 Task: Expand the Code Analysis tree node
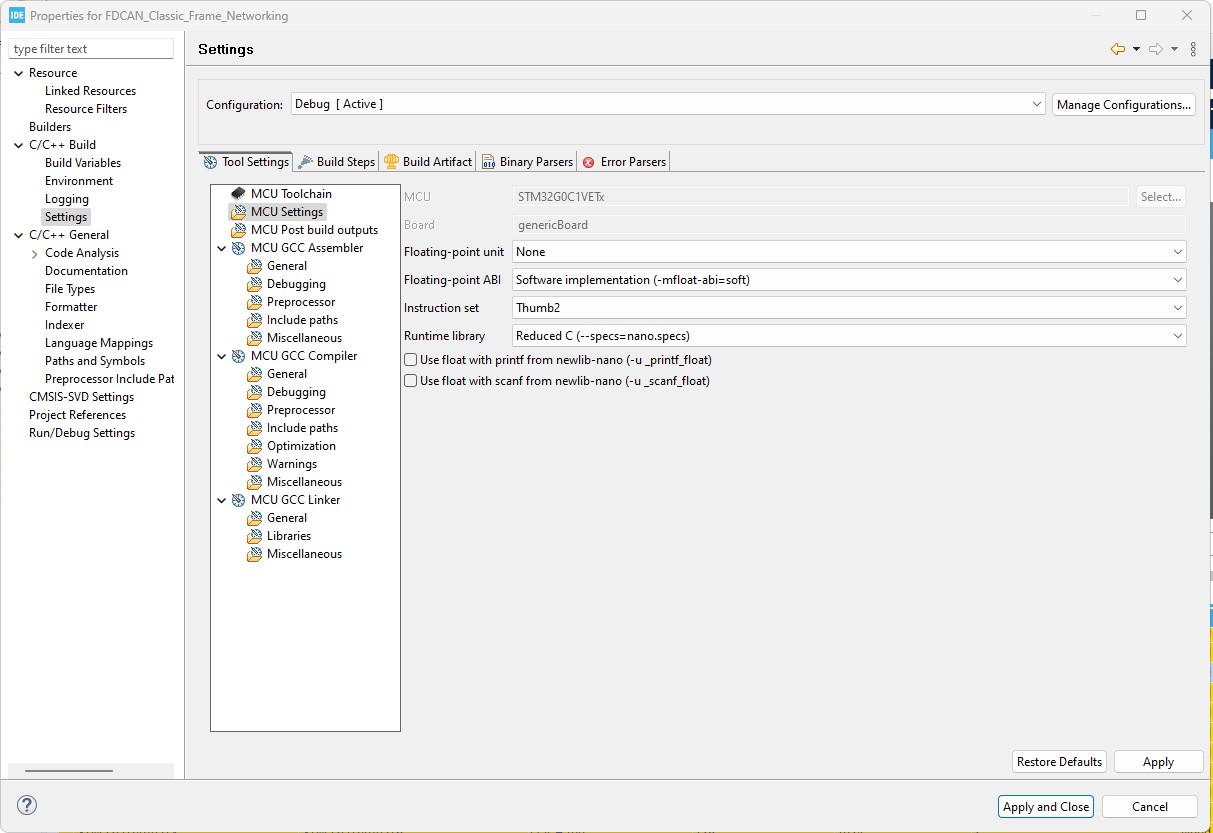tap(35, 254)
